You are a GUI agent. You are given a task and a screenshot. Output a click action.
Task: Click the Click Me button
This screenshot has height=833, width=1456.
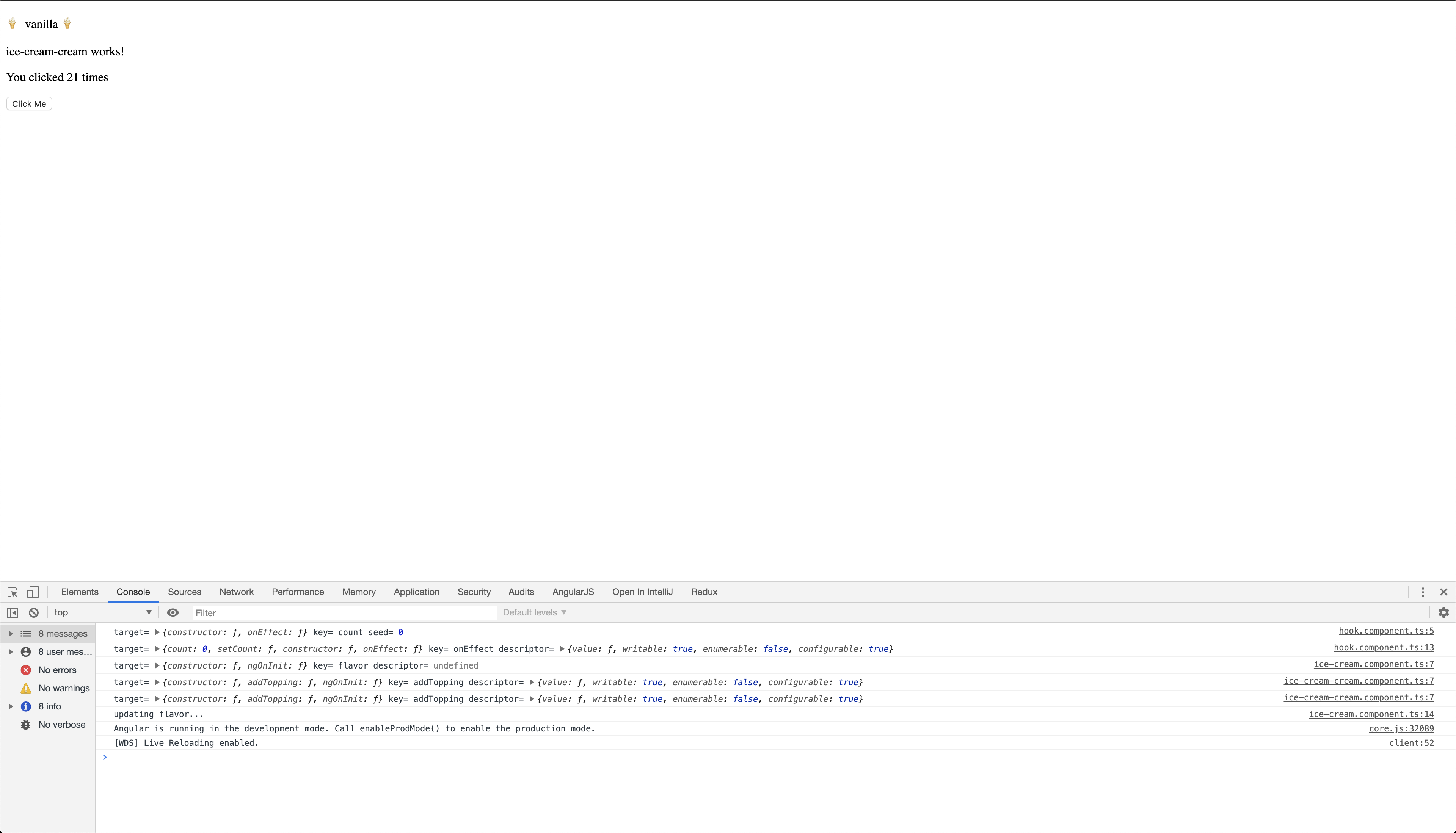click(29, 103)
